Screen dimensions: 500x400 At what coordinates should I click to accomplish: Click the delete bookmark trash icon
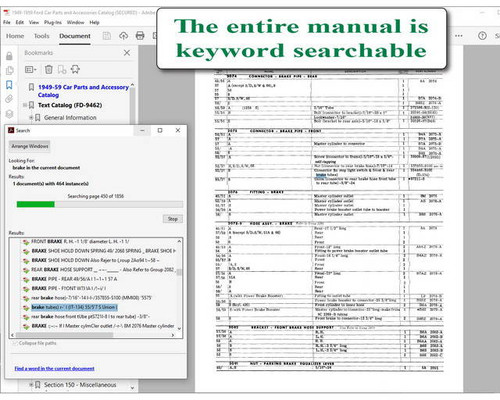pyautogui.click(x=49, y=69)
